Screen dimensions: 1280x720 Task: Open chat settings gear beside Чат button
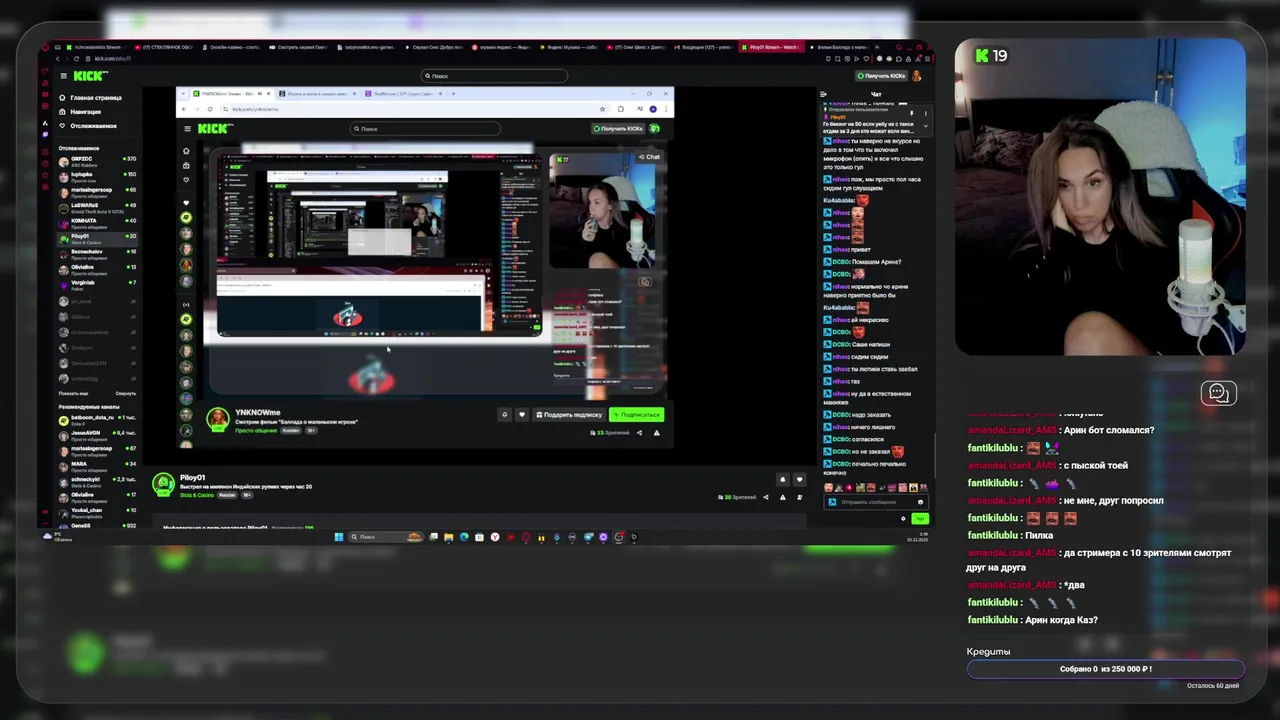coord(903,518)
